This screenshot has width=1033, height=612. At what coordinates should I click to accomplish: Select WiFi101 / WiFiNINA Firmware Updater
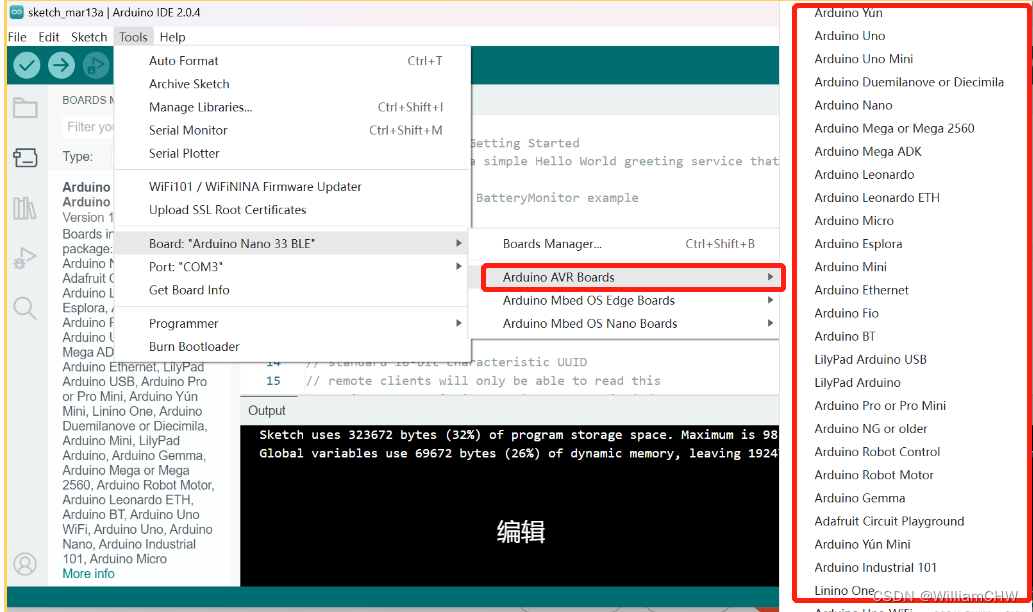tap(293, 186)
